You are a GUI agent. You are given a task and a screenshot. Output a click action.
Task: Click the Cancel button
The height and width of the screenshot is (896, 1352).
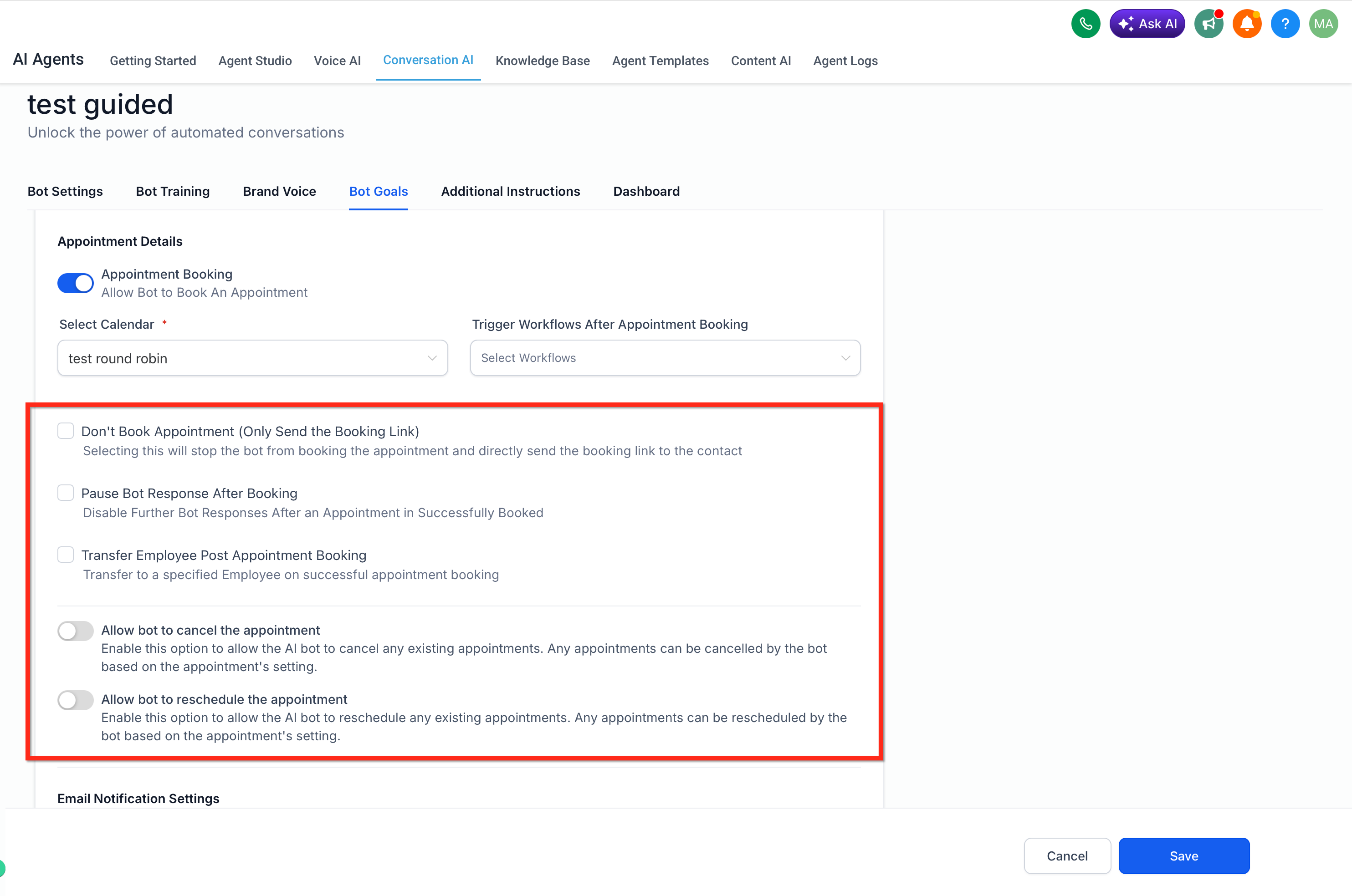point(1067,856)
